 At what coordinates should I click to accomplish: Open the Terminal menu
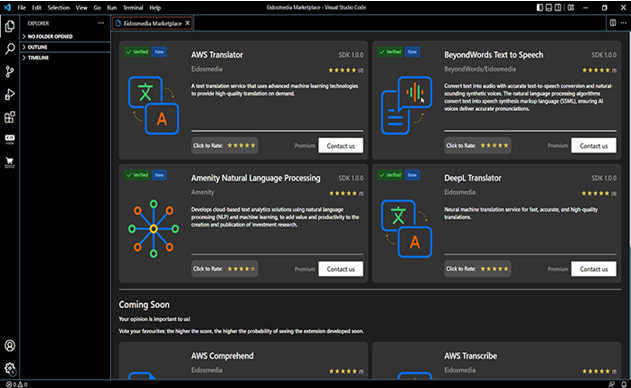click(133, 8)
